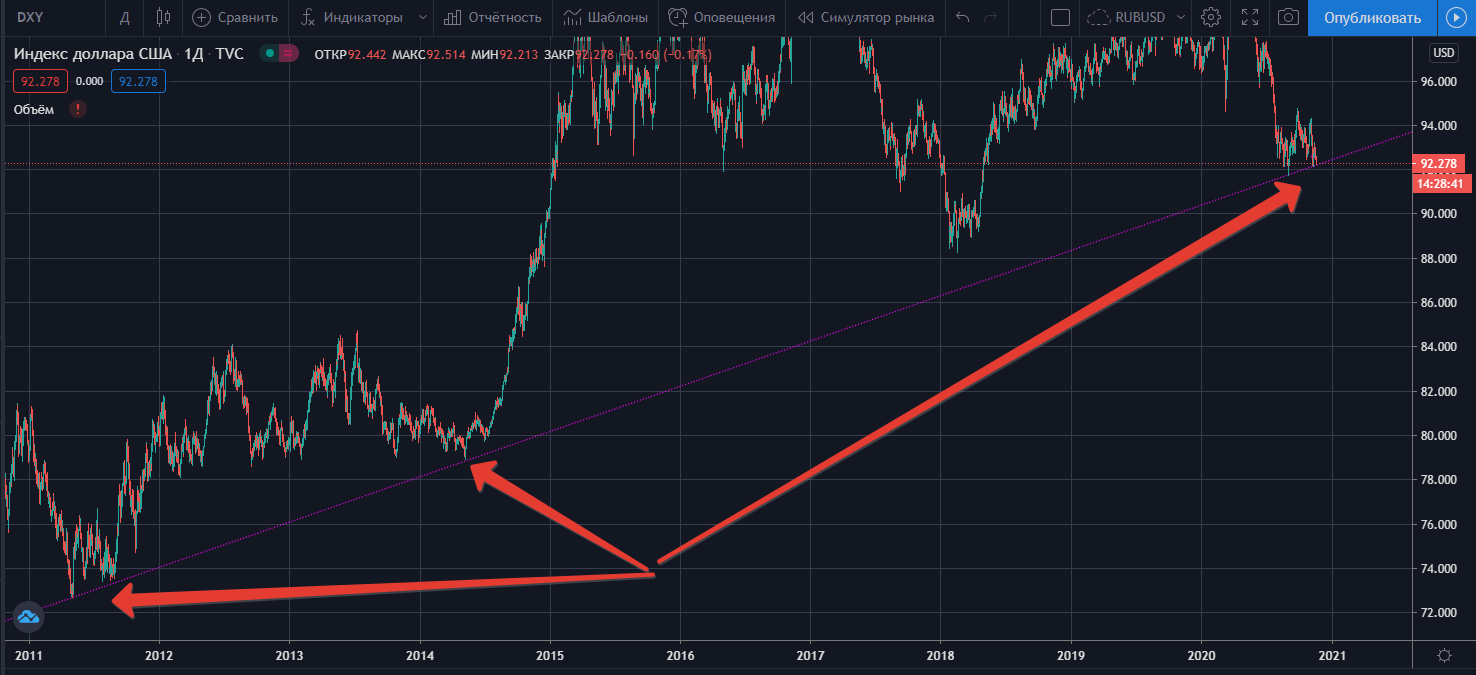Select the layout square icon

point(1061,17)
